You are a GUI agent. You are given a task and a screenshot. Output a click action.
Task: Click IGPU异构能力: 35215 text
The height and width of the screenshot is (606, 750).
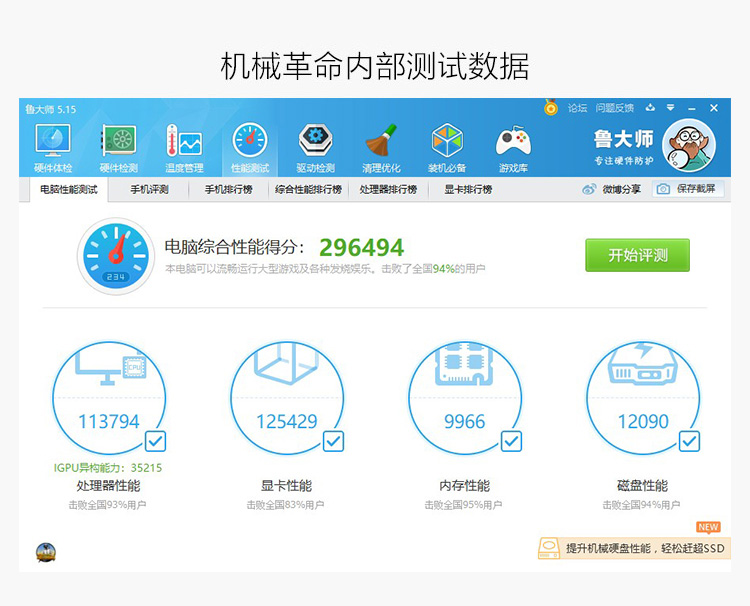108,468
